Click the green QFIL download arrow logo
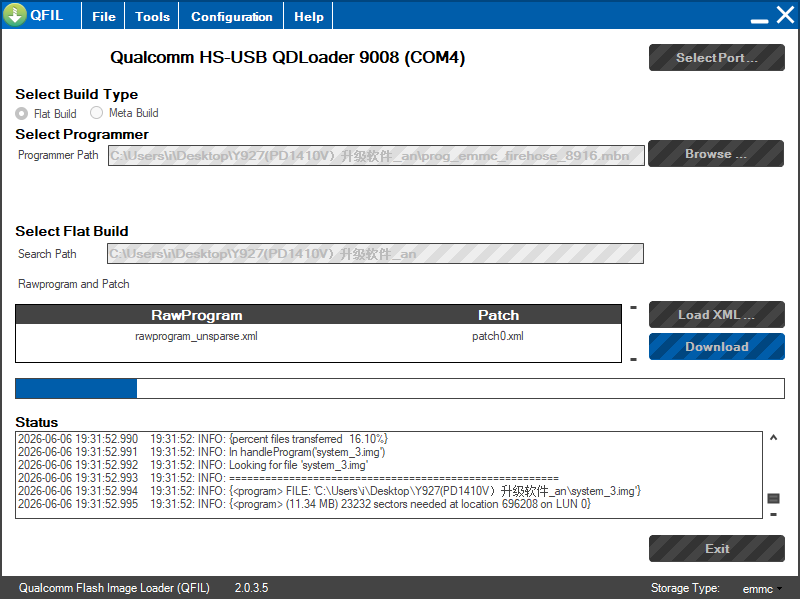This screenshot has height=599, width=800. (15, 14)
